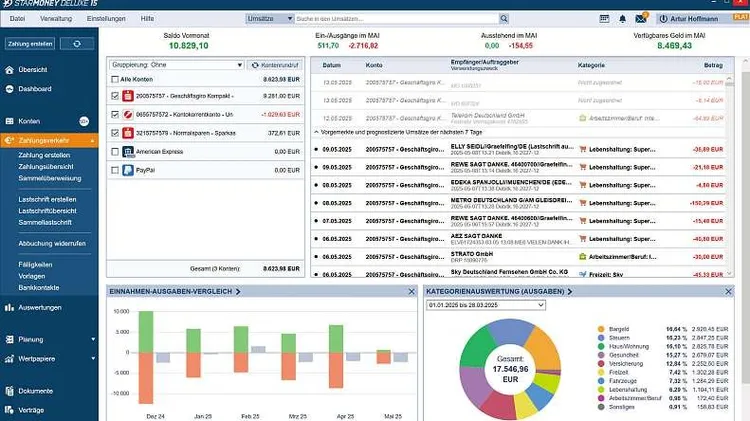
Task: Click the Konten sidebar icon
Action: pos(9,122)
